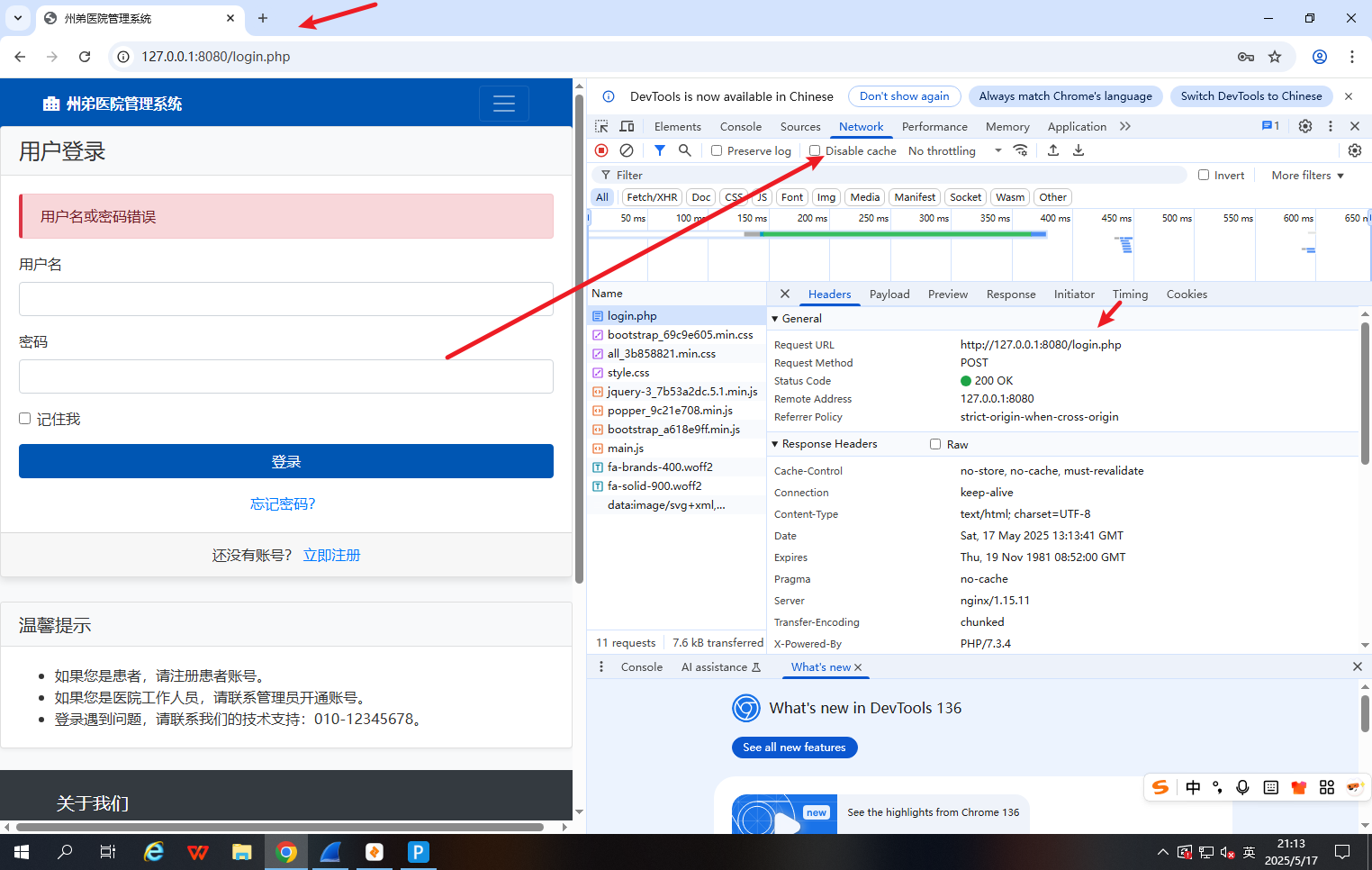Open network conditions Wi-Fi icon
Image resolution: width=1372 pixels, height=870 pixels.
click(x=1020, y=150)
